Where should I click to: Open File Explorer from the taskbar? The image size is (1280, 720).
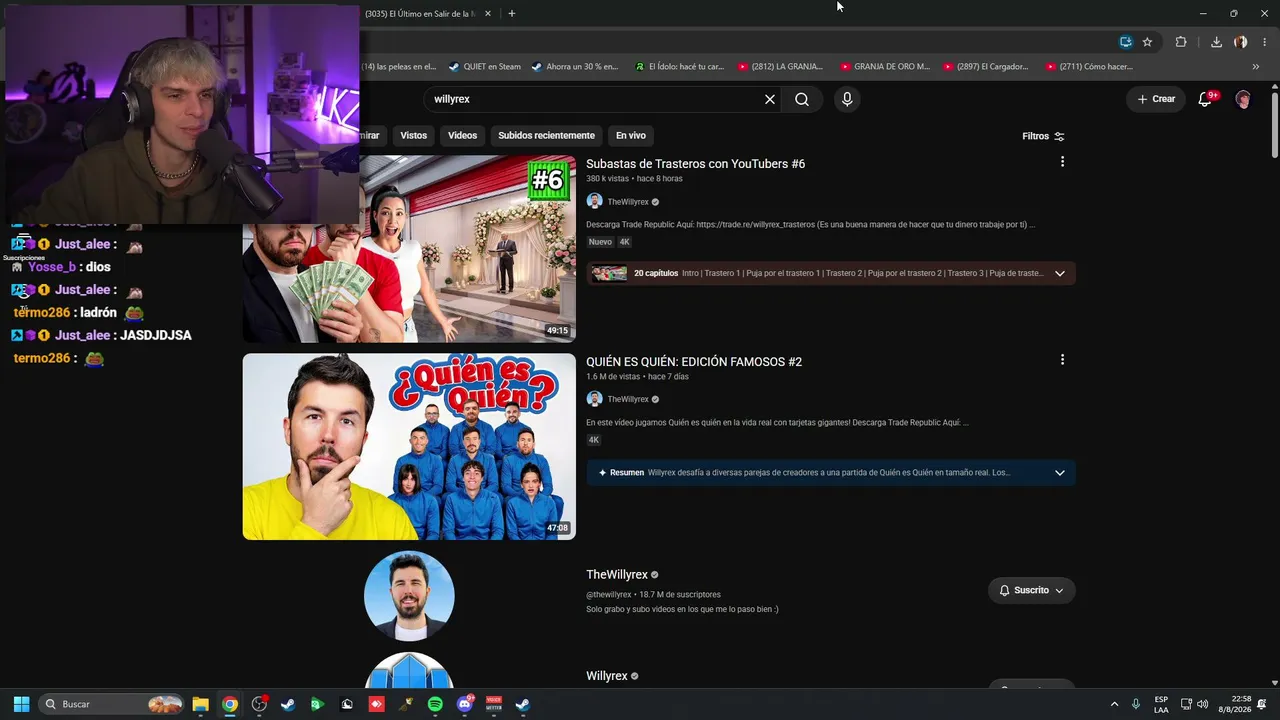tap(200, 704)
